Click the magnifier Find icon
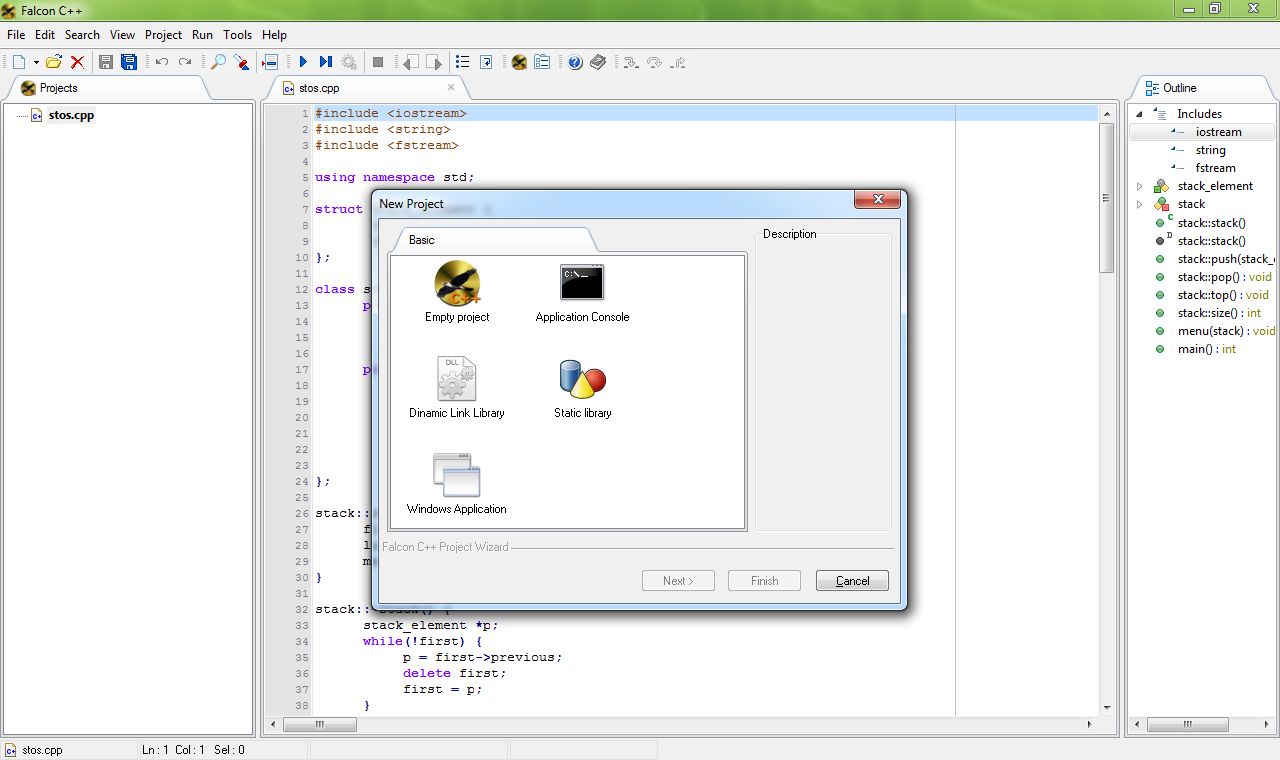Image resolution: width=1280 pixels, height=760 pixels. click(x=218, y=62)
